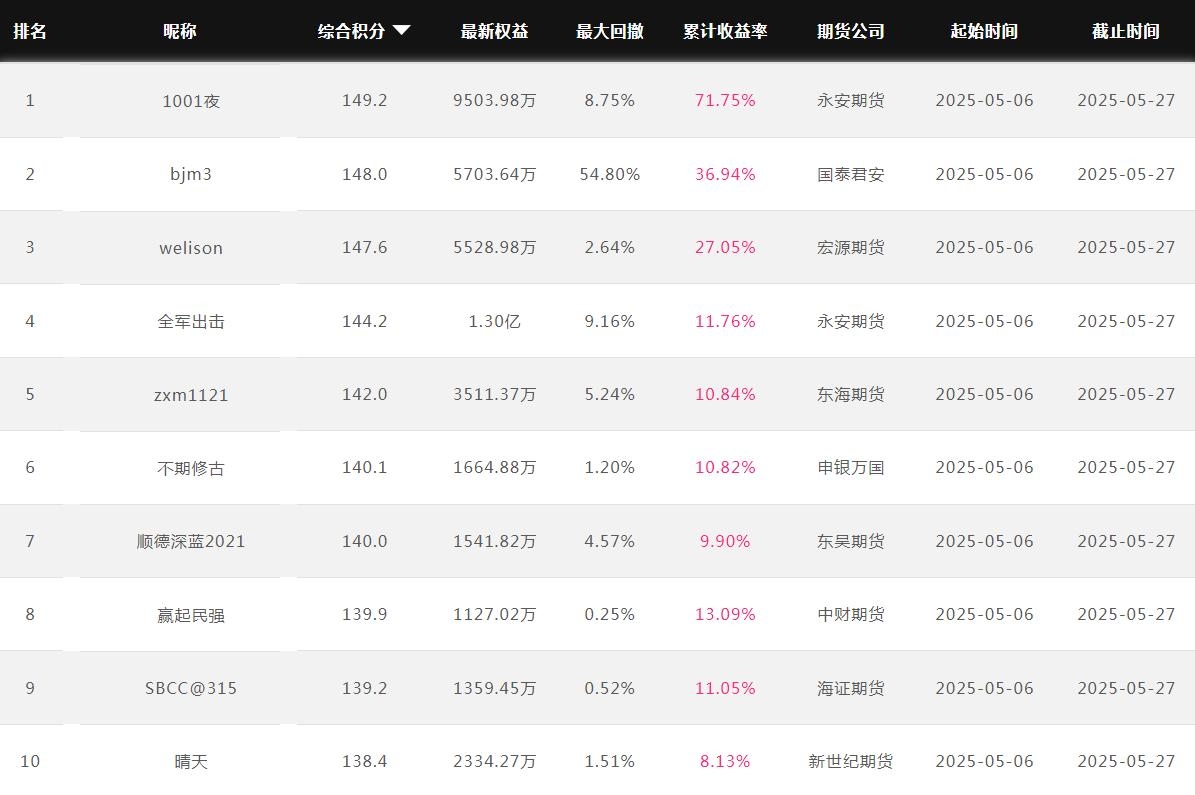Open nickname 赢起民强
Image resolution: width=1195 pixels, height=795 pixels.
point(191,615)
